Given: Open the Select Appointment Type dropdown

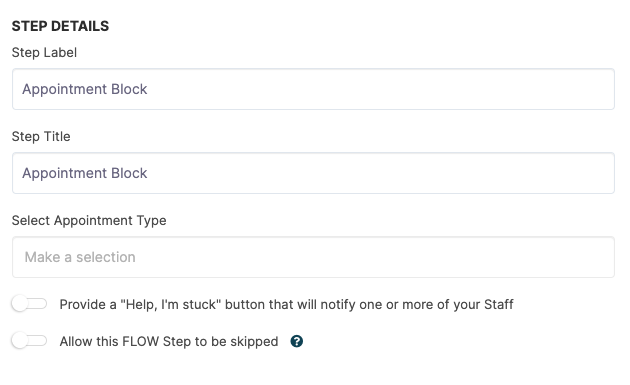Looking at the screenshot, I should tap(313, 257).
